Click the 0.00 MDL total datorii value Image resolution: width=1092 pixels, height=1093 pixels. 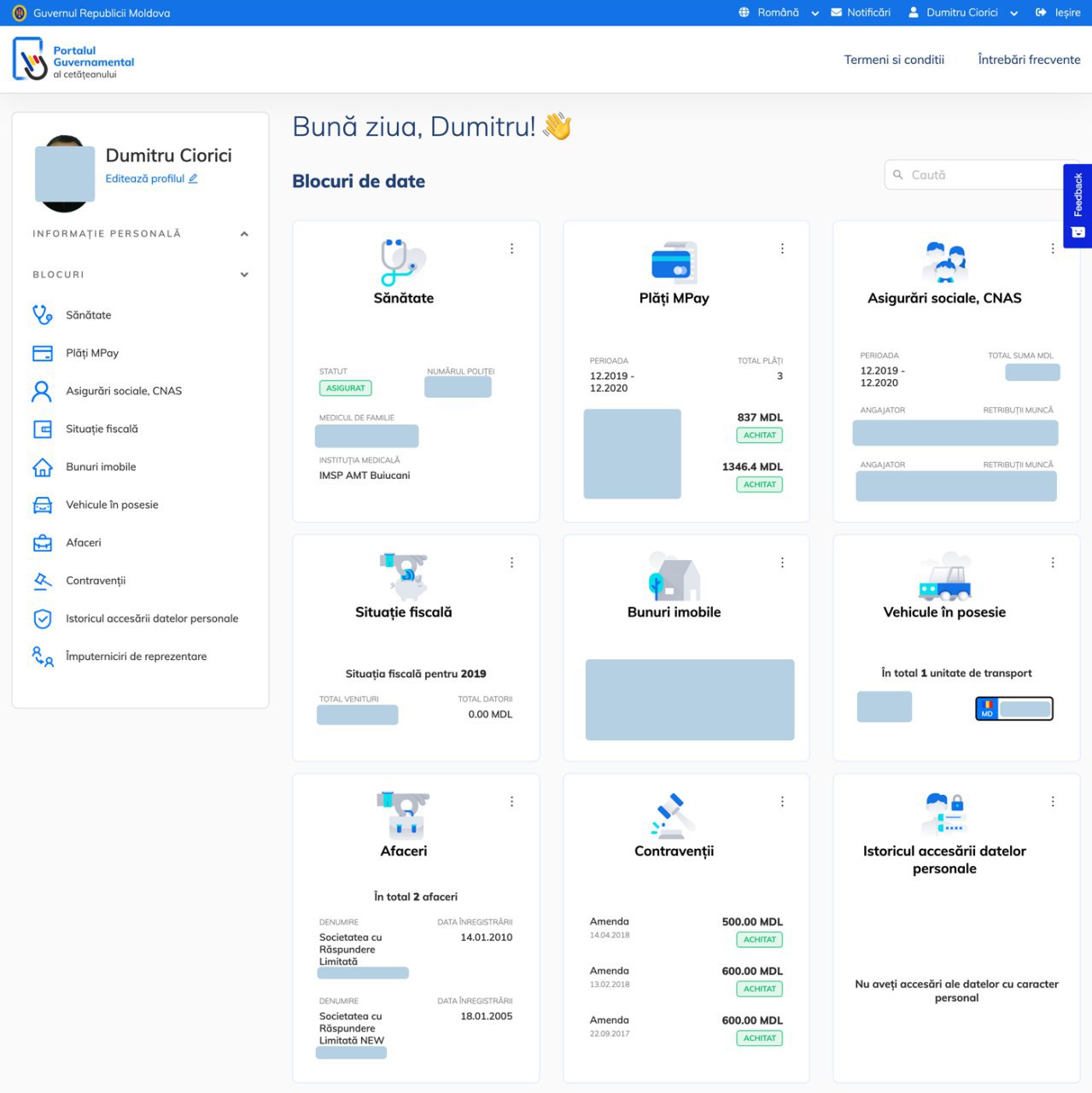(490, 715)
